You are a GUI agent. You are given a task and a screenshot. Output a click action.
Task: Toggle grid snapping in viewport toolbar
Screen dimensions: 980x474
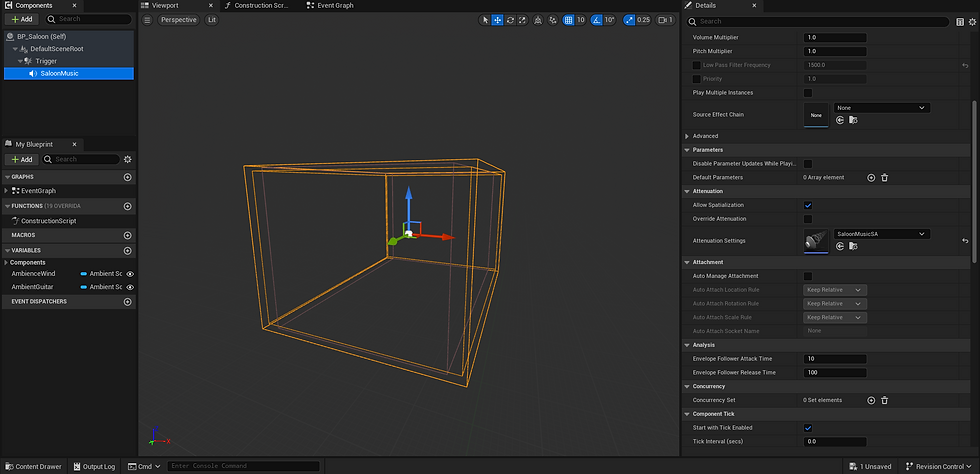click(x=568, y=20)
